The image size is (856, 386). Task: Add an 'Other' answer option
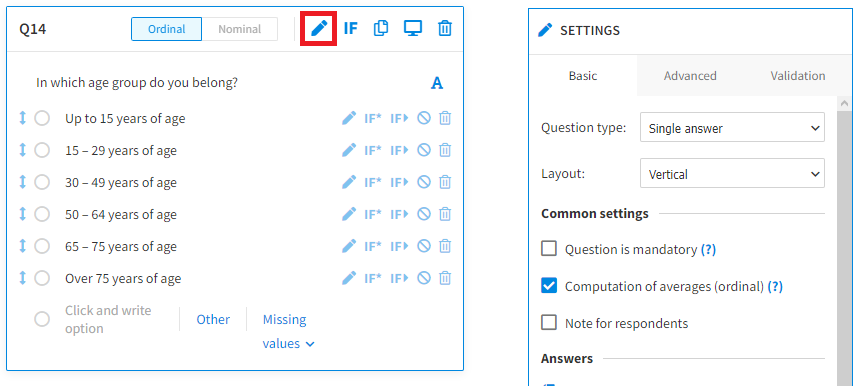point(213,319)
